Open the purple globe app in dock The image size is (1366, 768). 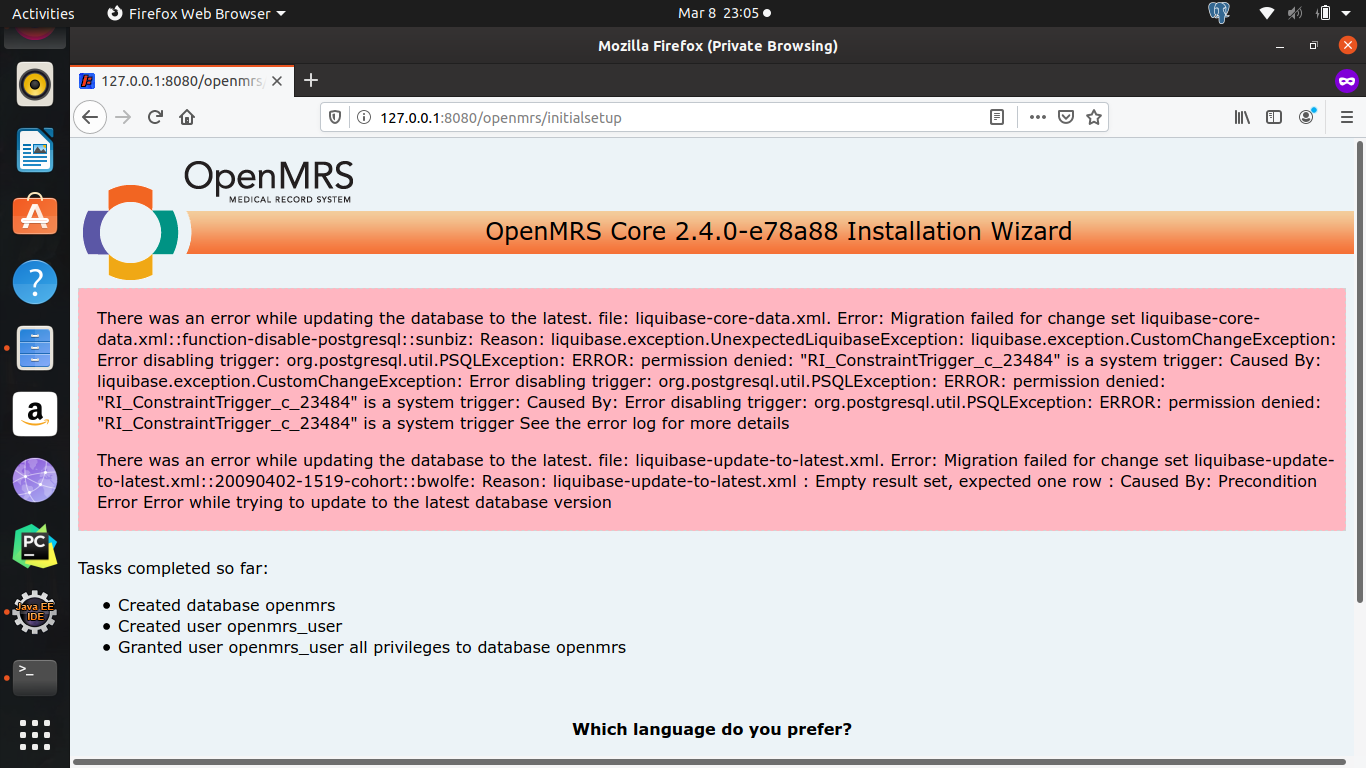(x=35, y=480)
